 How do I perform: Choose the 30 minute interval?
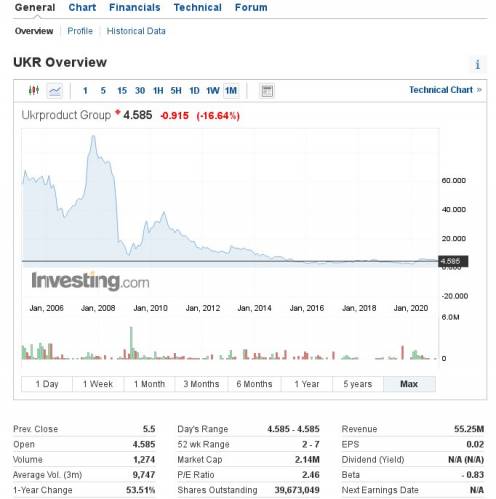(140, 90)
